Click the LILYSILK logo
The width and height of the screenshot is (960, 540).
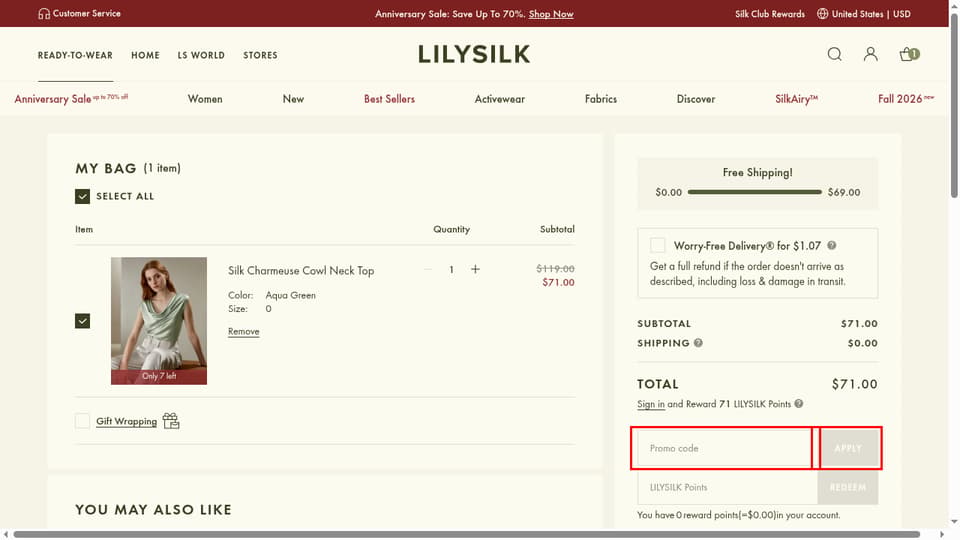click(474, 54)
